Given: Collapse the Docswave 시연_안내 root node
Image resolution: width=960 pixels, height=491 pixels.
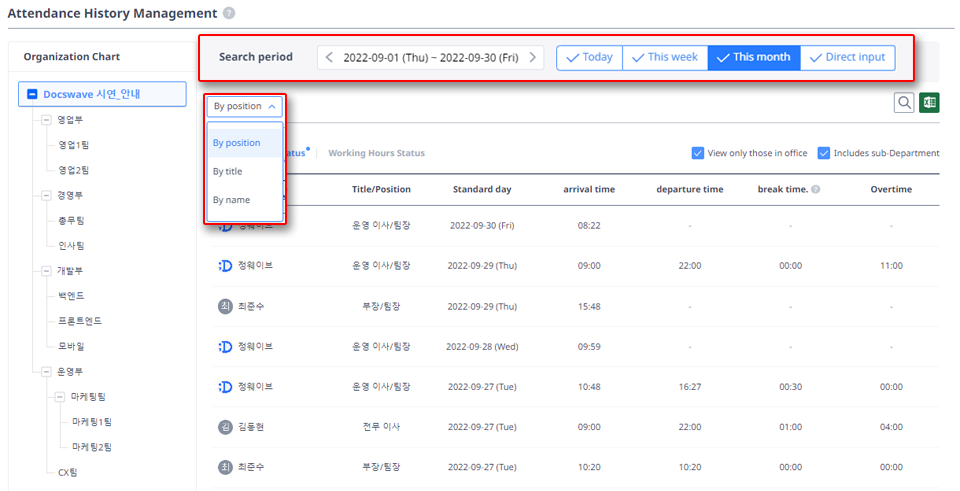Looking at the screenshot, I should (32, 94).
